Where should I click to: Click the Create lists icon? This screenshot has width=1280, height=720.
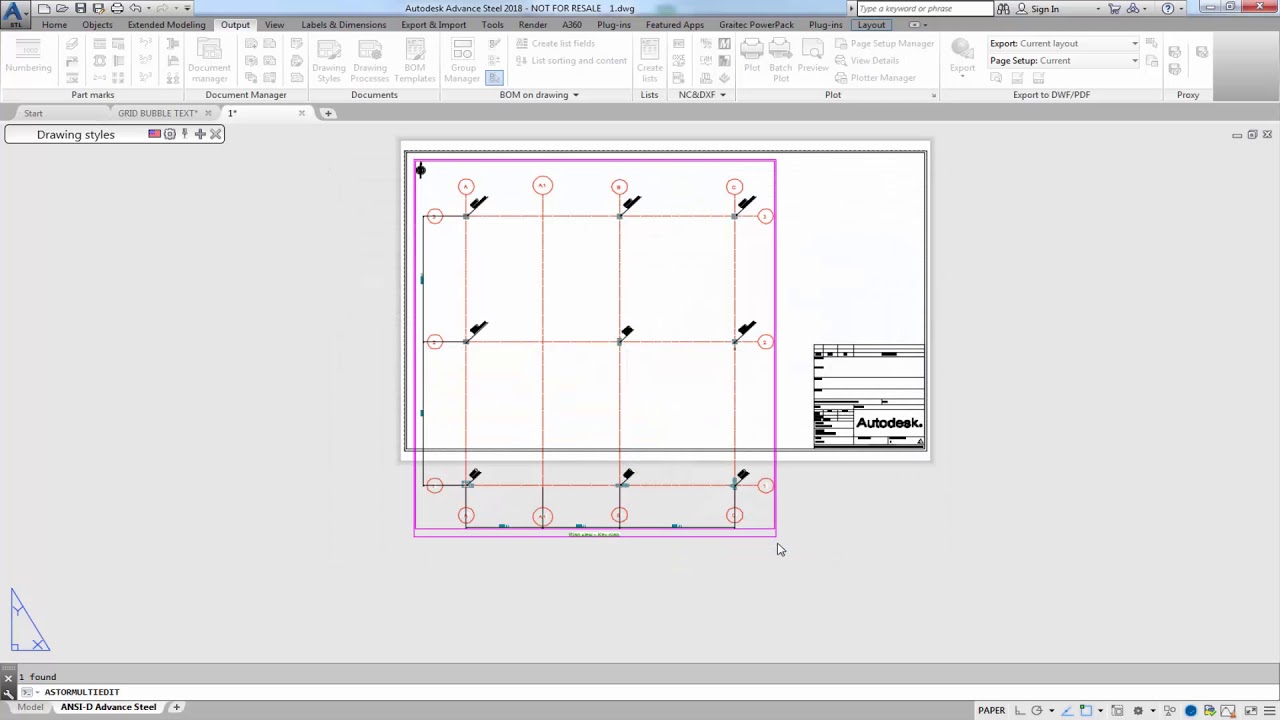(x=650, y=60)
